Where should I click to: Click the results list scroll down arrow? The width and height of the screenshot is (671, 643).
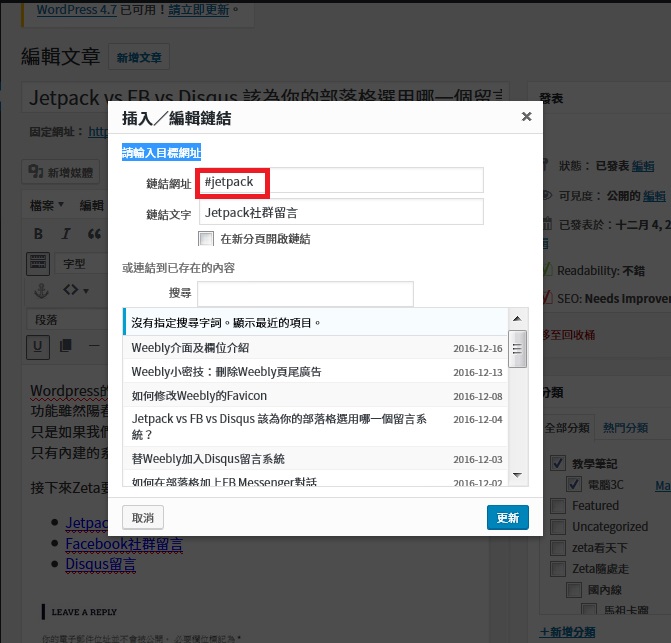point(517,475)
